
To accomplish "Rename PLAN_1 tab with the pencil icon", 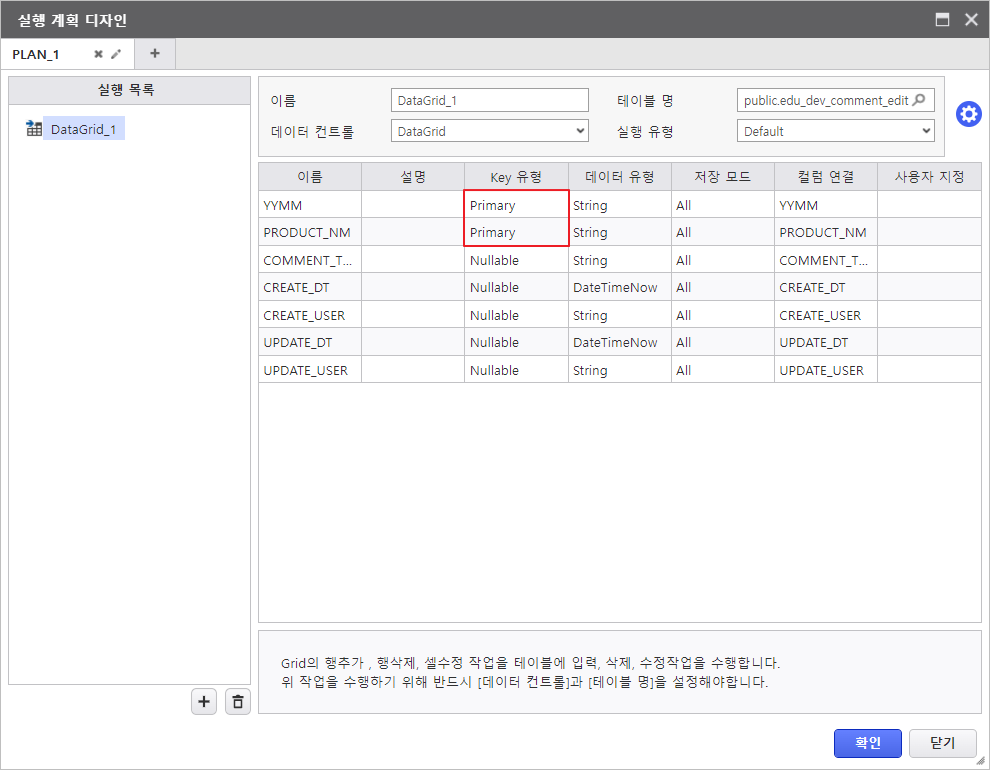I will tap(116, 54).
